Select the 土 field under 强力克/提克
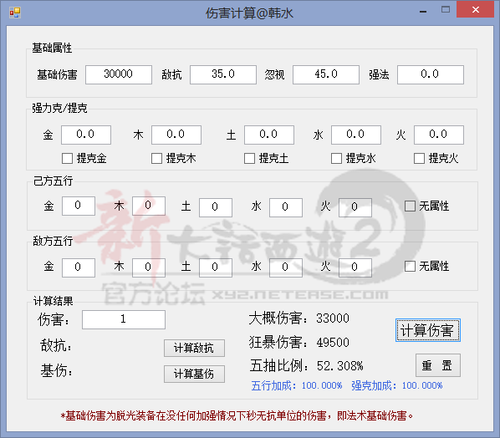This screenshot has width=500, height=438. [x=269, y=135]
